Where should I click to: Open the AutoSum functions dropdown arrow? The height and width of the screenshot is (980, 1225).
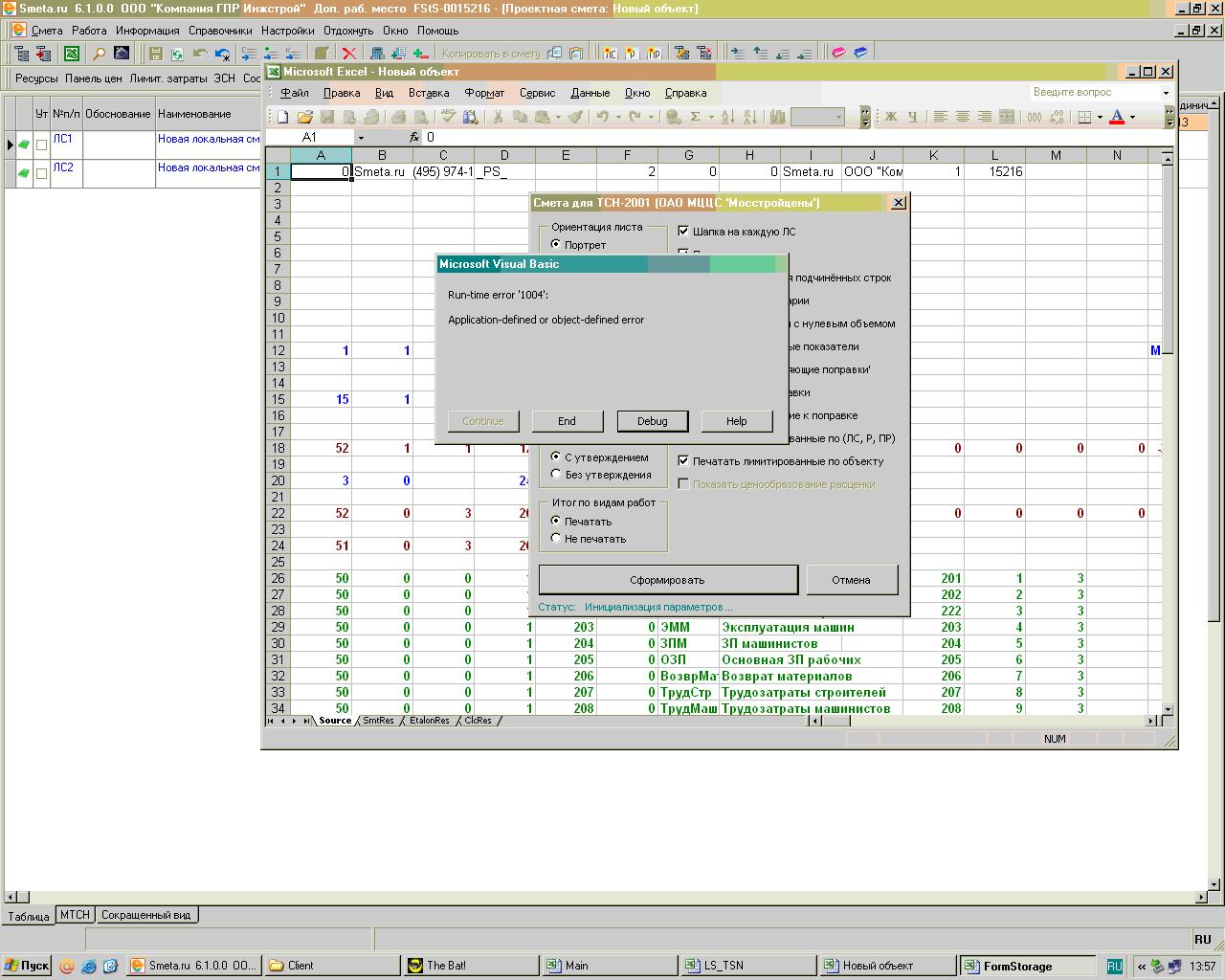point(710,117)
